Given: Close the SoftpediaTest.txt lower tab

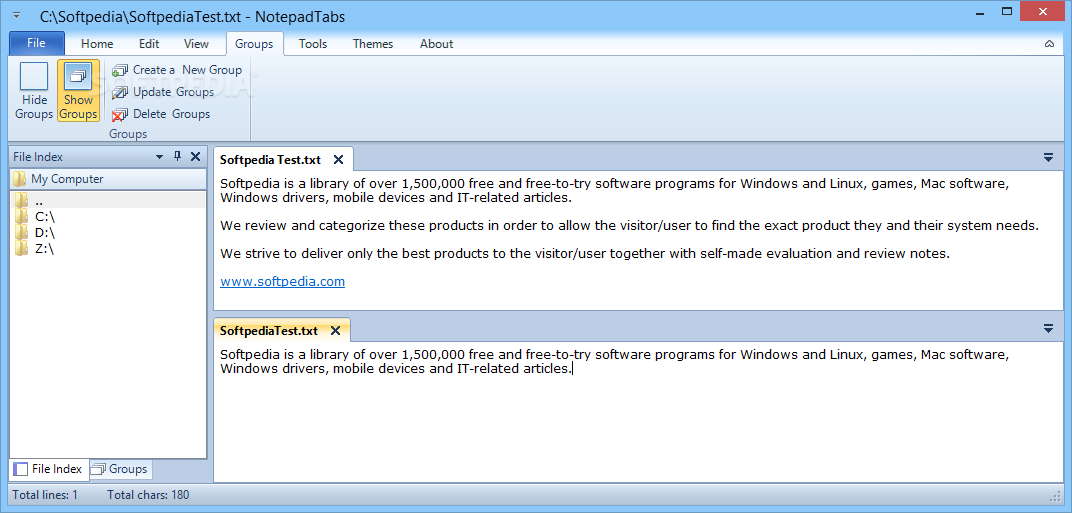Looking at the screenshot, I should click(335, 331).
